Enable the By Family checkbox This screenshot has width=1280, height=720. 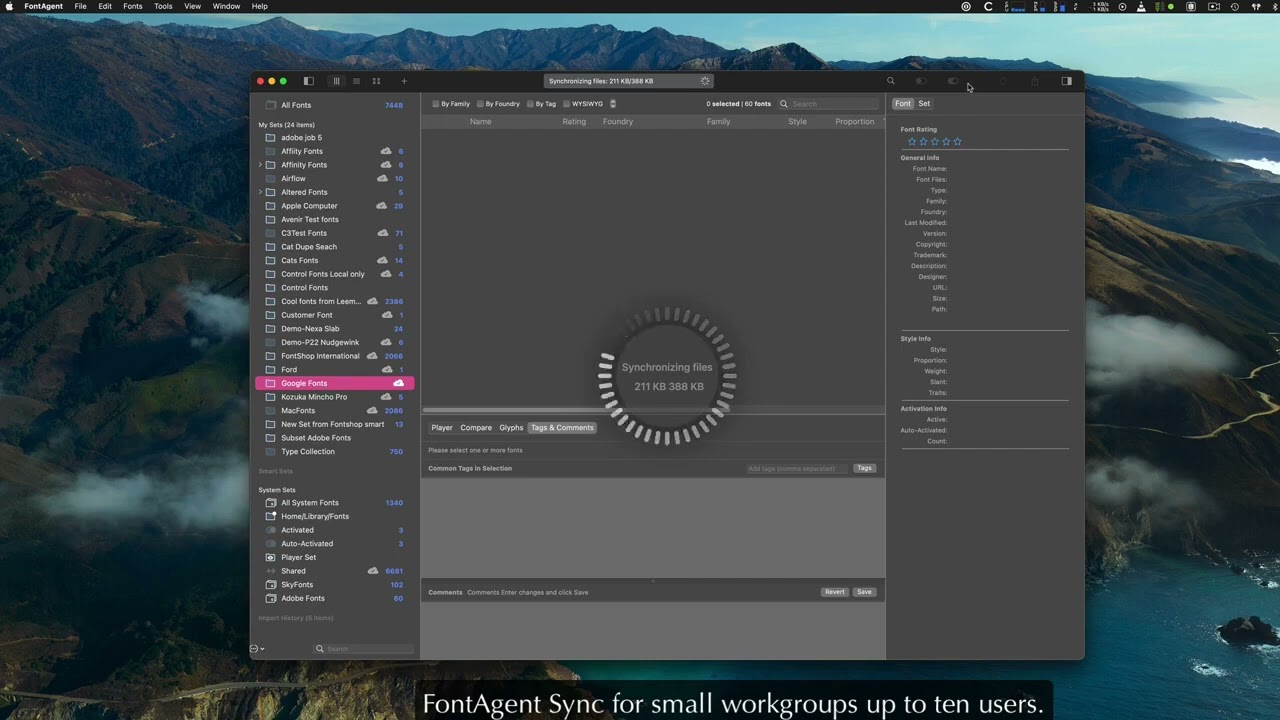[x=436, y=104]
